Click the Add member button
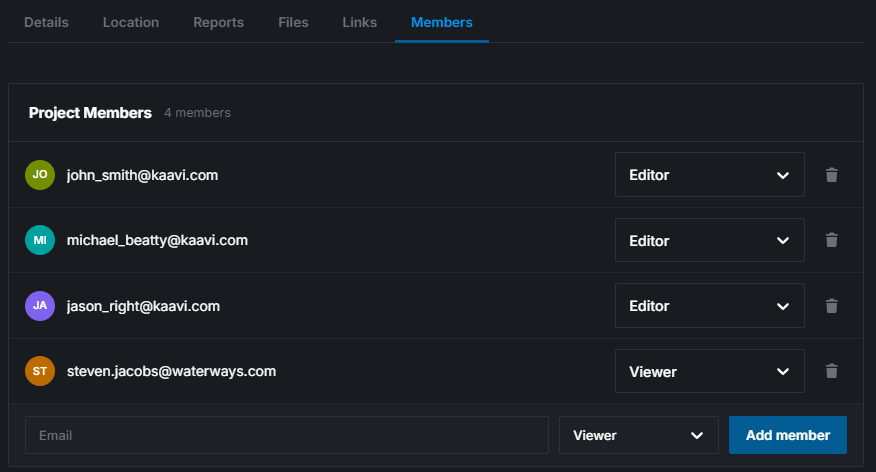Image resolution: width=876 pixels, height=472 pixels. 788,435
